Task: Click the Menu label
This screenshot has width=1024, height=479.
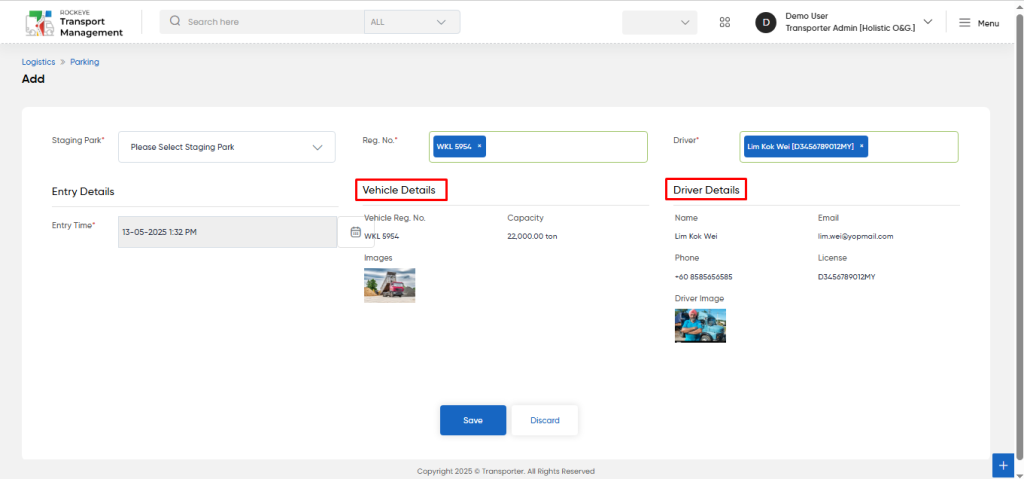Action: pyautogui.click(x=988, y=23)
